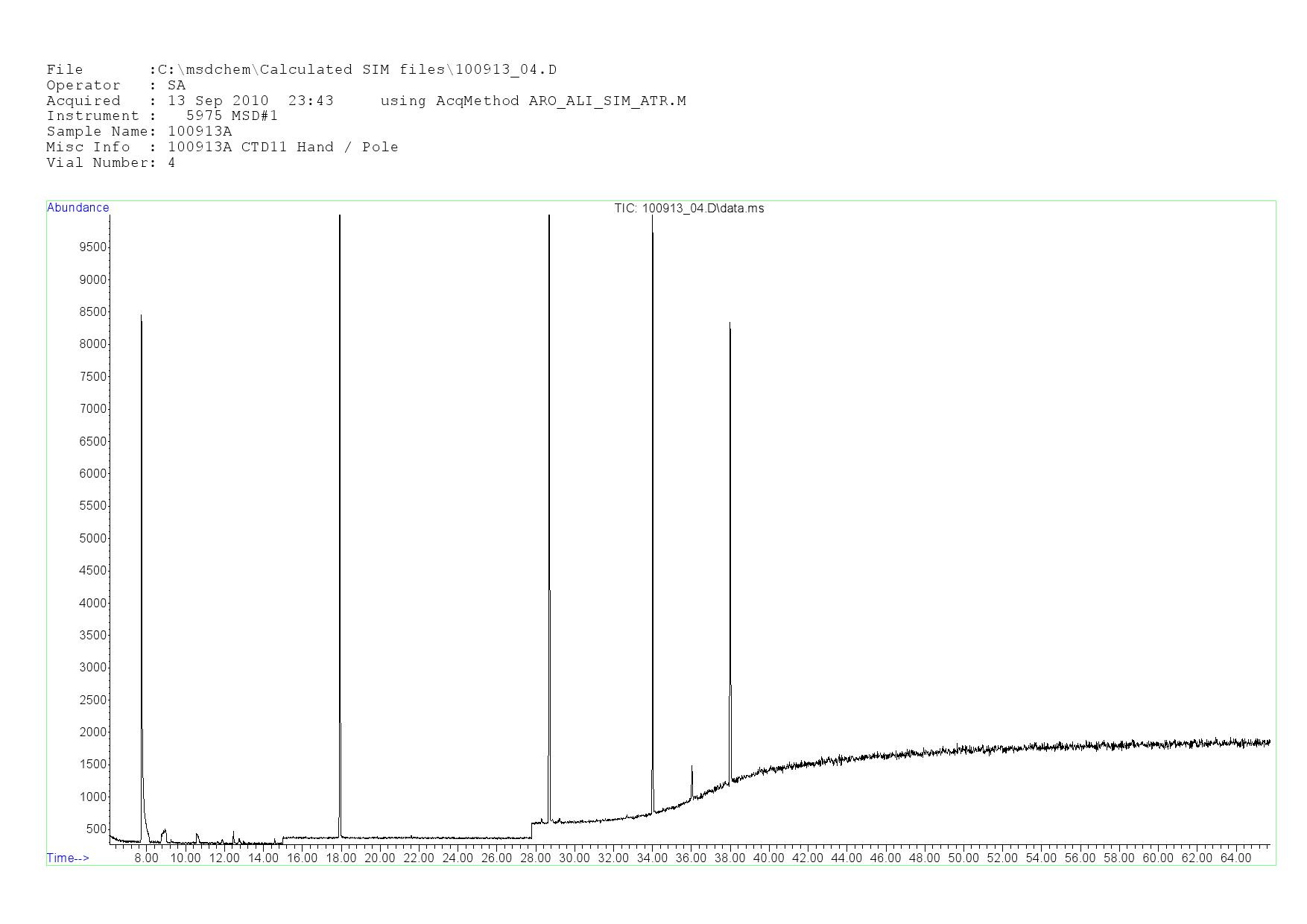Click the 64.00 tick on the time axis

point(1235,858)
